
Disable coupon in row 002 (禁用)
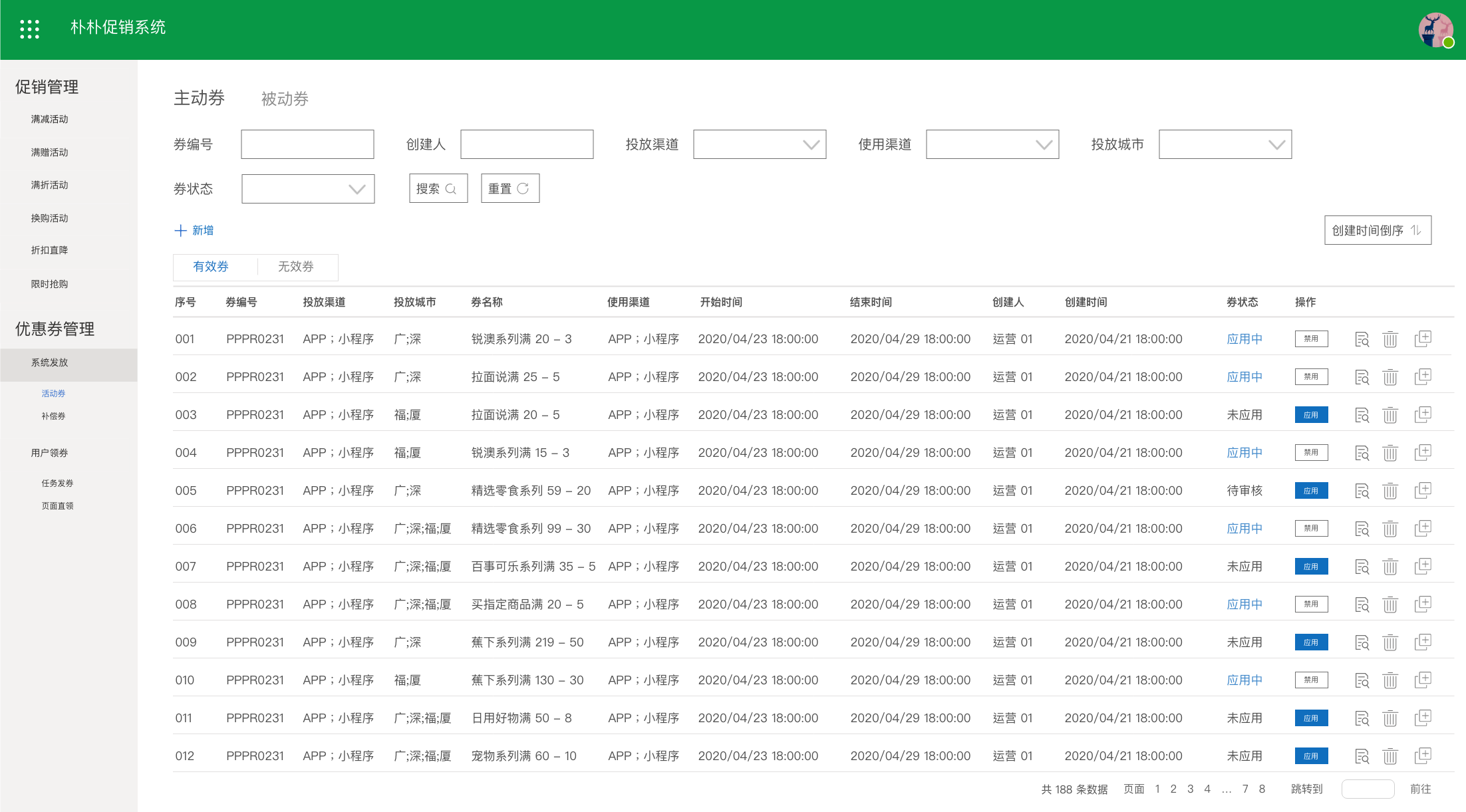(1311, 377)
